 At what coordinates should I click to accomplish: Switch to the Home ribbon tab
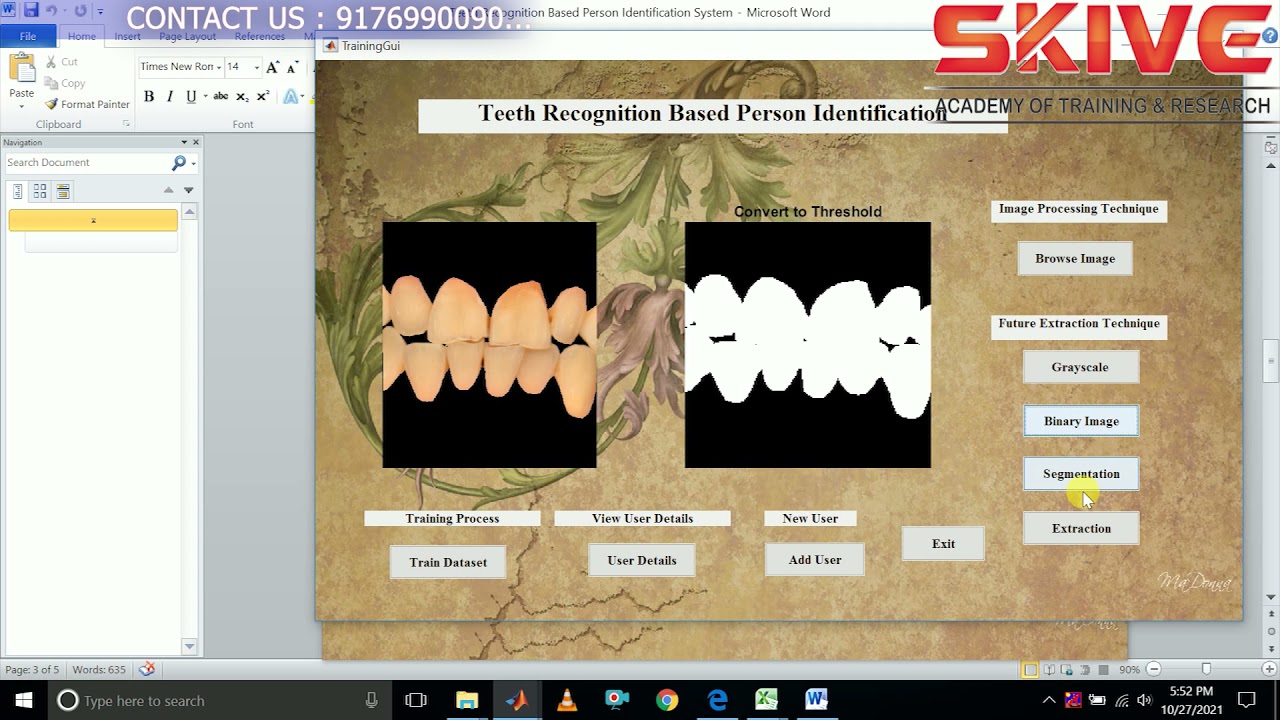click(x=82, y=36)
